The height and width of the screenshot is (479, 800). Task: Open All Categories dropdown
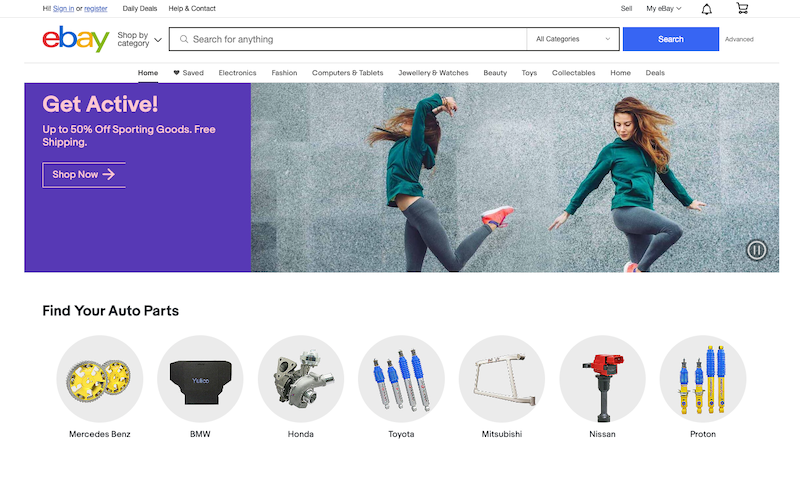[573, 39]
